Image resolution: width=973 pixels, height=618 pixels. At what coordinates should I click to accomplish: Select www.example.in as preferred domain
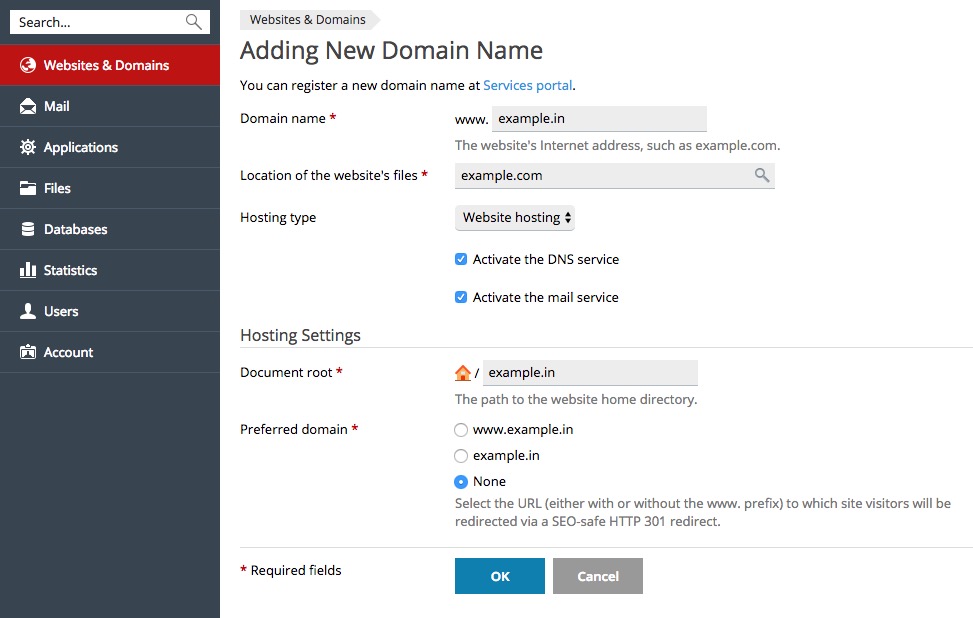(461, 430)
